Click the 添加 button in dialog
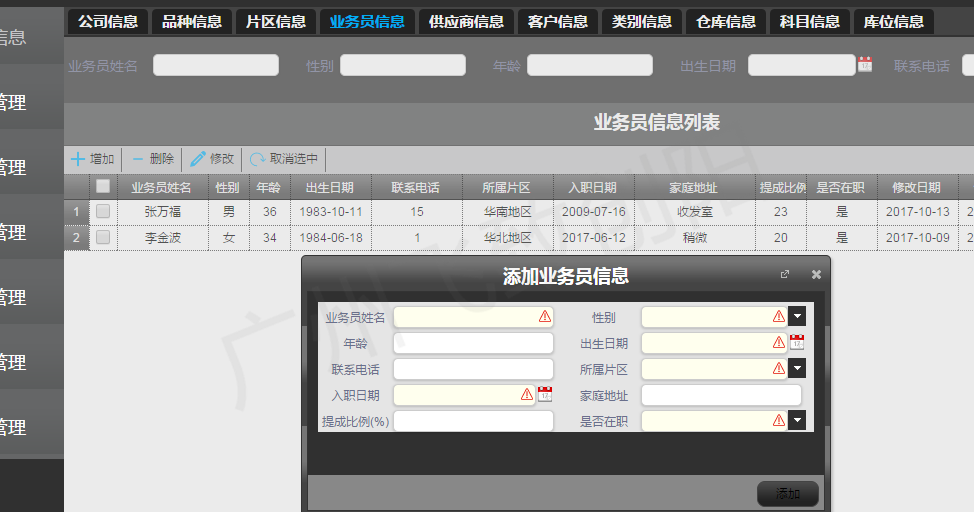 click(x=788, y=494)
